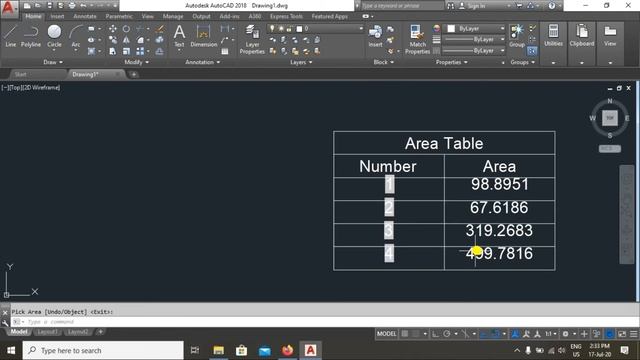Viewport: 640px width, 360px height.
Task: Click the Copy tool icon in Modify
Action: point(113,40)
